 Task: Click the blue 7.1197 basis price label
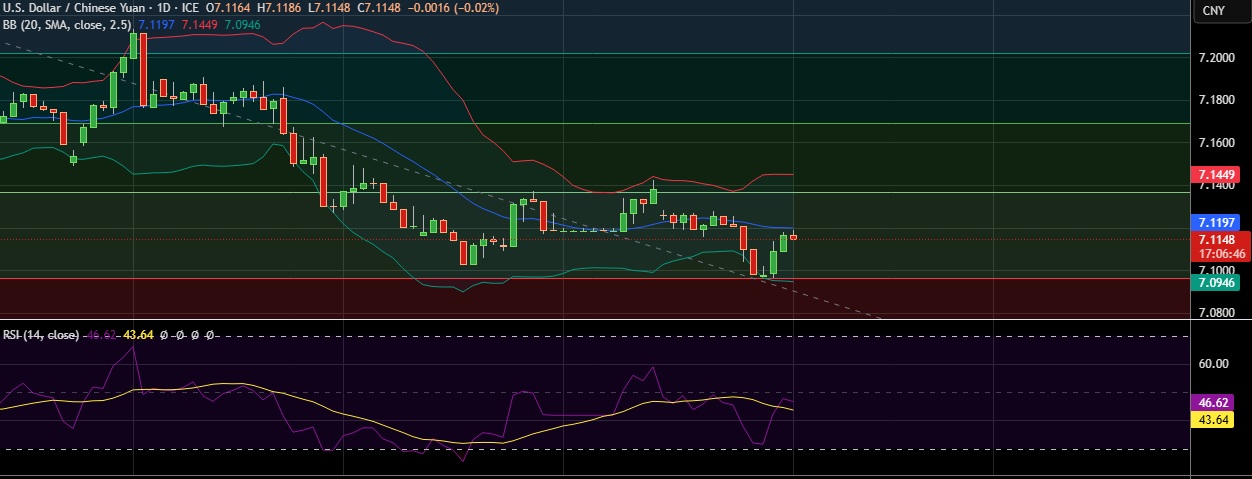pyautogui.click(x=1219, y=222)
